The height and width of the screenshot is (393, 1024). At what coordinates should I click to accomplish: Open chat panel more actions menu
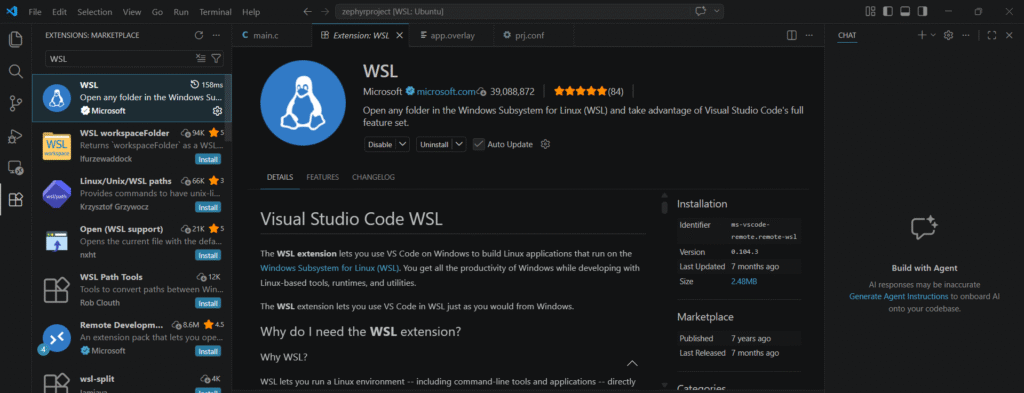click(x=966, y=35)
